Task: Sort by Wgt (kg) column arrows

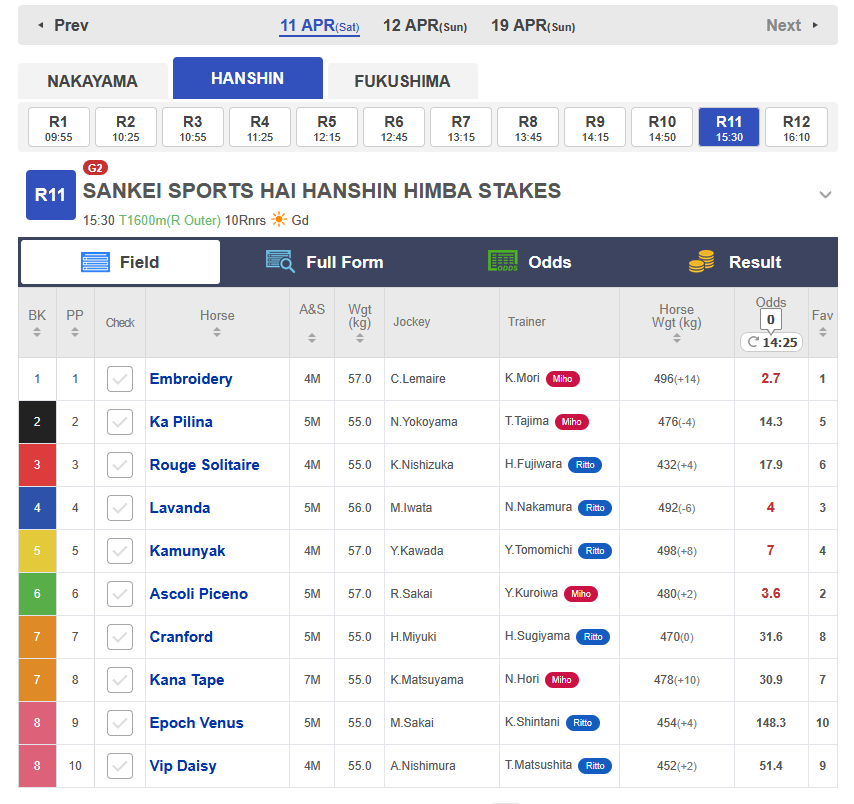Action: pyautogui.click(x=359, y=338)
